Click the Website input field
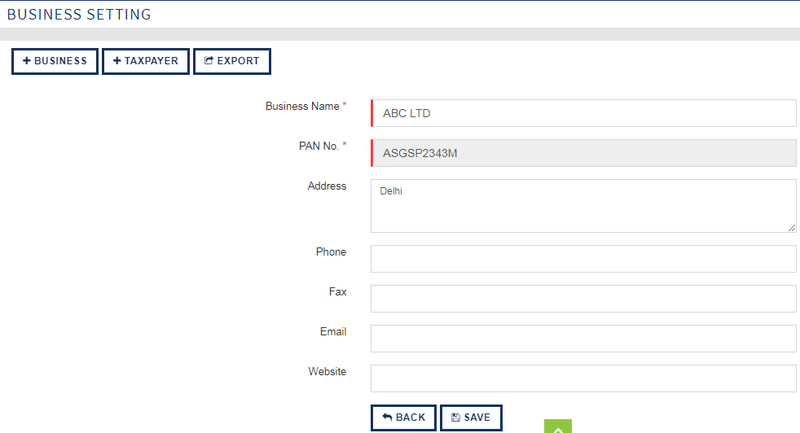The image size is (800, 433). click(584, 378)
